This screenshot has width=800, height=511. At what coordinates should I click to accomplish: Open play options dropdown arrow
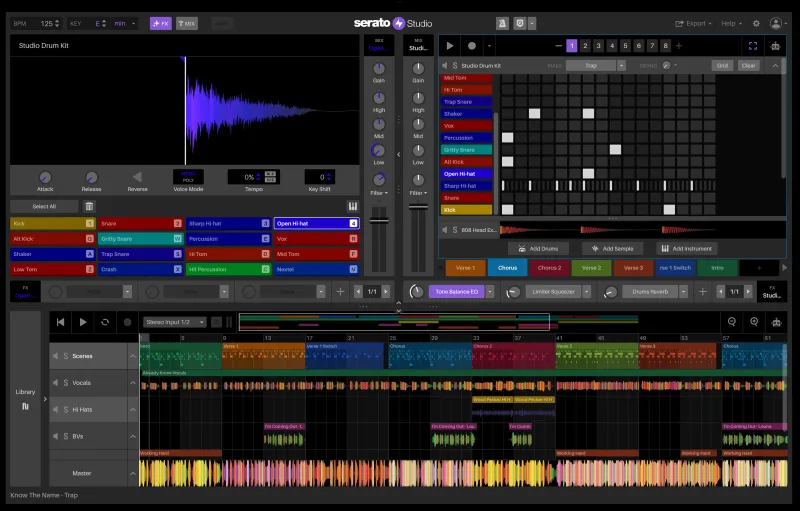coord(489,46)
